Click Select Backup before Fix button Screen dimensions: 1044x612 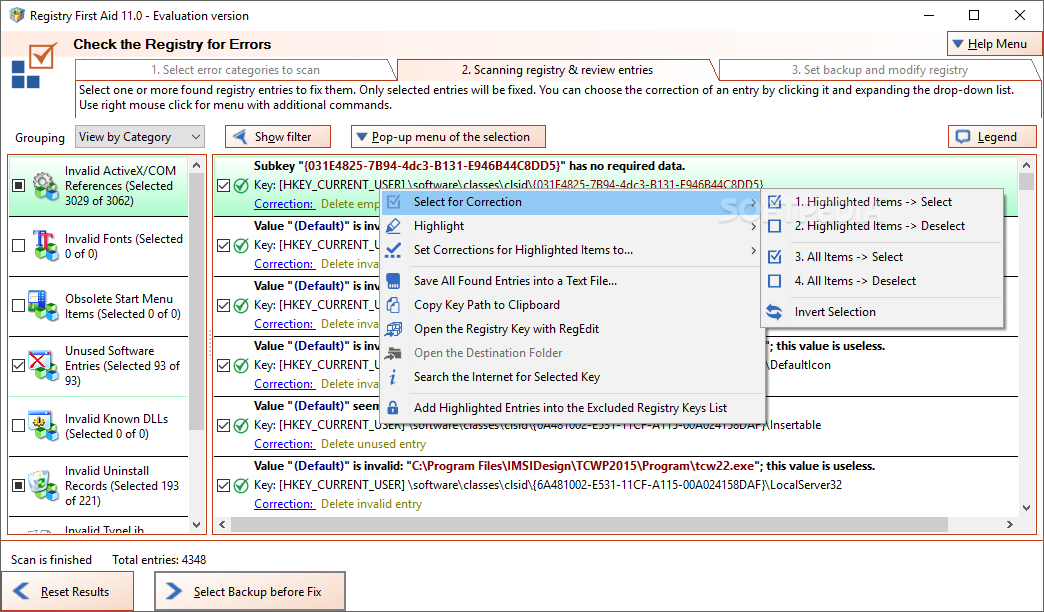pyautogui.click(x=250, y=591)
